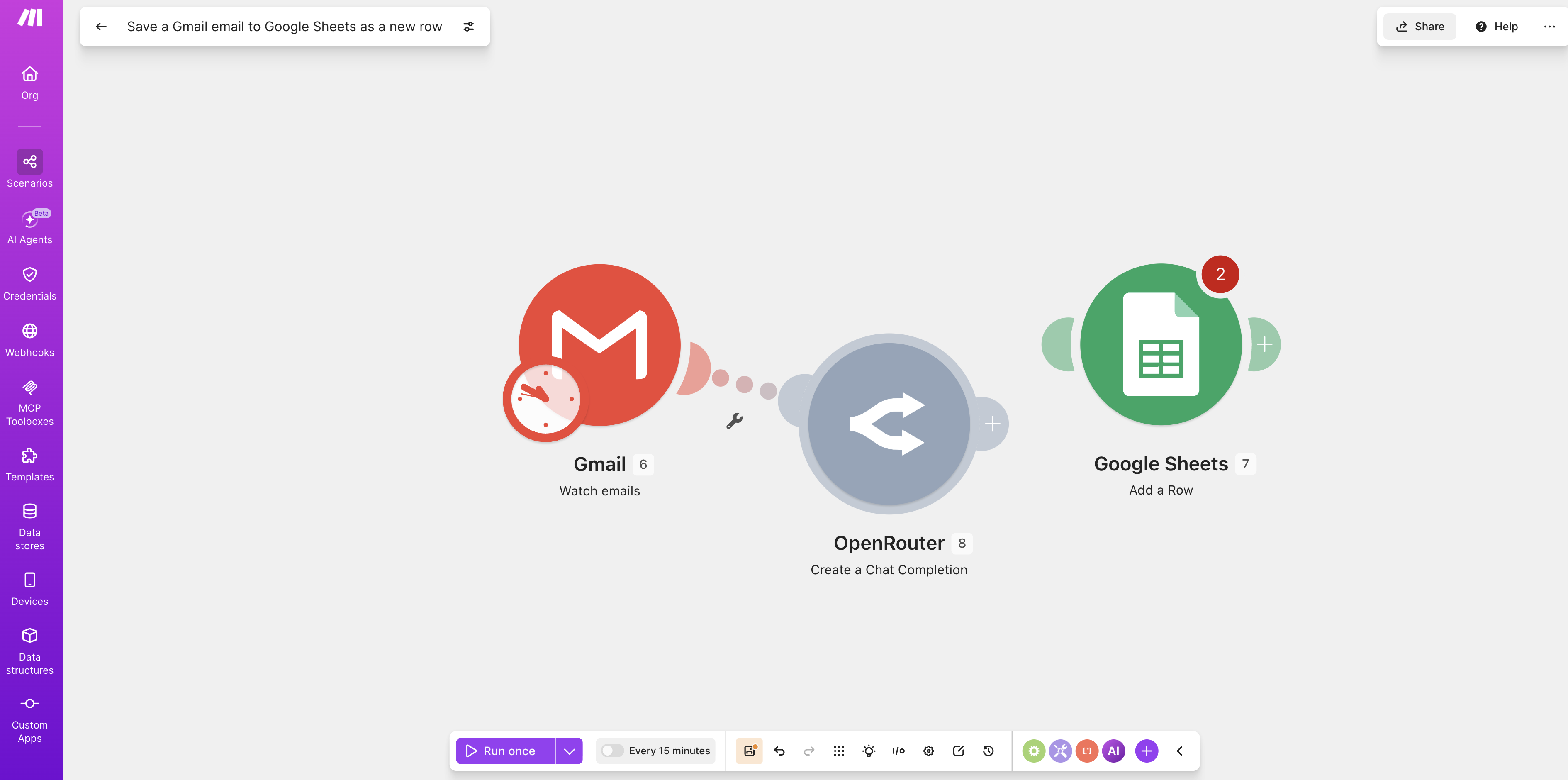This screenshot has height=780, width=1568.
Task: Open the Devices section
Action: click(x=30, y=589)
